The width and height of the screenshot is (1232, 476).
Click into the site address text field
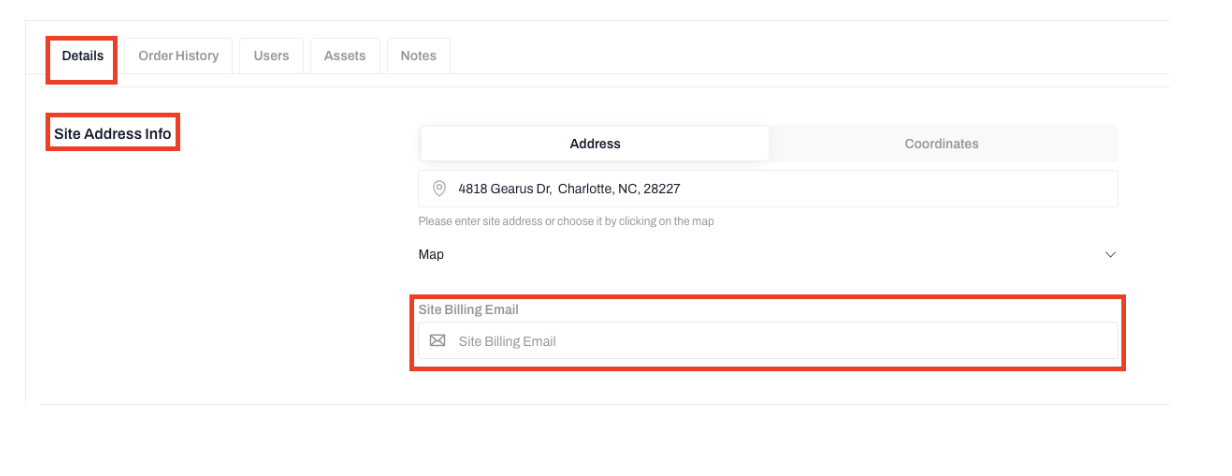pyautogui.click(x=850, y=188)
